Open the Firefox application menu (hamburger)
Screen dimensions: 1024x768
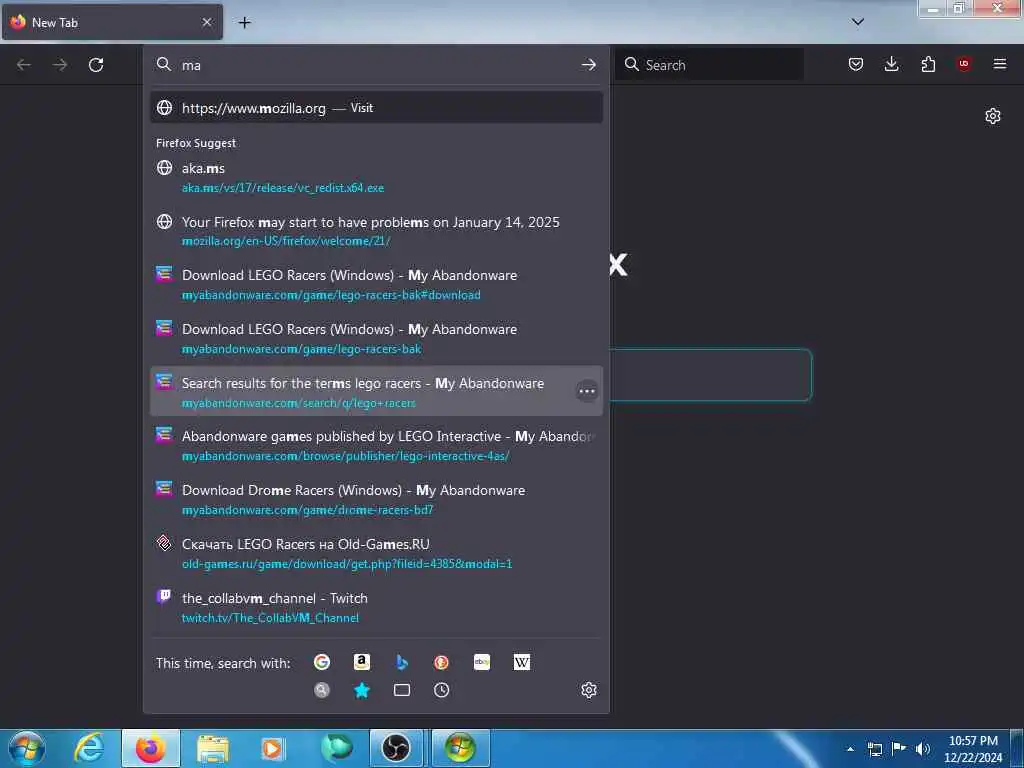coord(1000,64)
